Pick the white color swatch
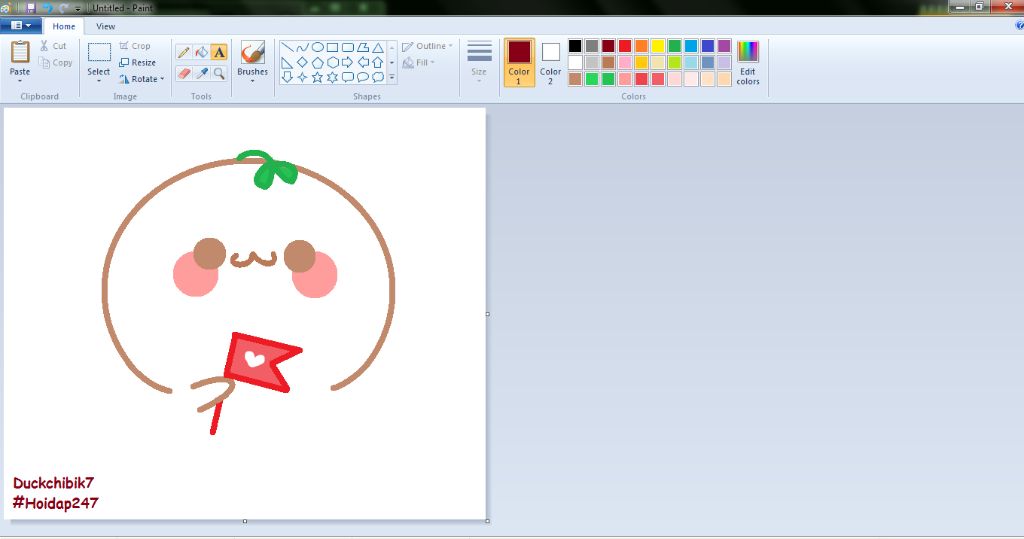 575,63
